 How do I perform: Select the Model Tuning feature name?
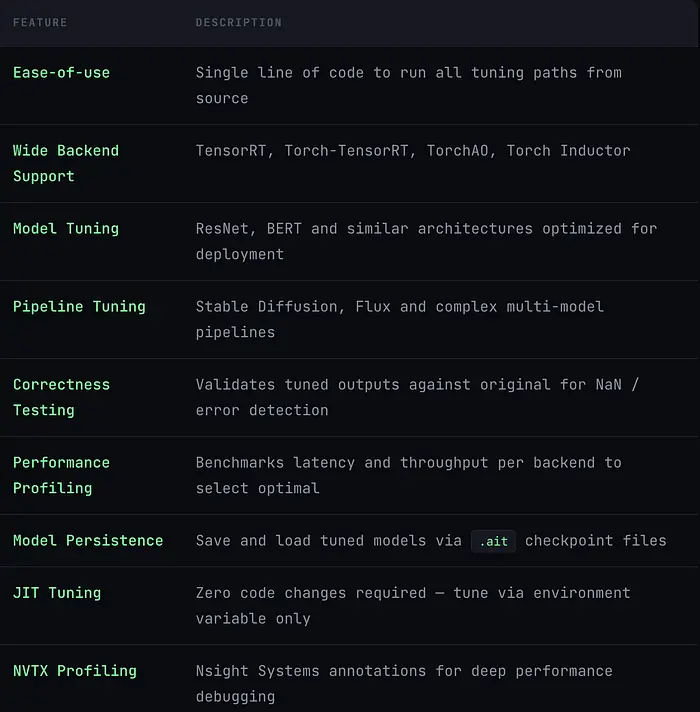(65, 229)
